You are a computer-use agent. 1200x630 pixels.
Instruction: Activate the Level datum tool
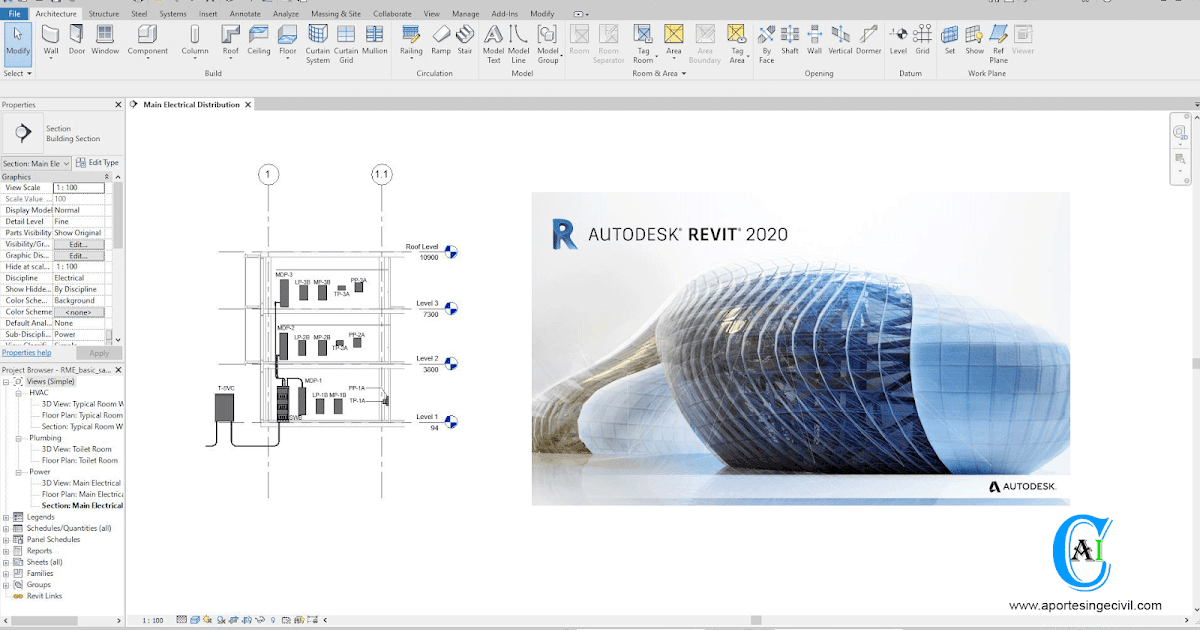pyautogui.click(x=898, y=40)
